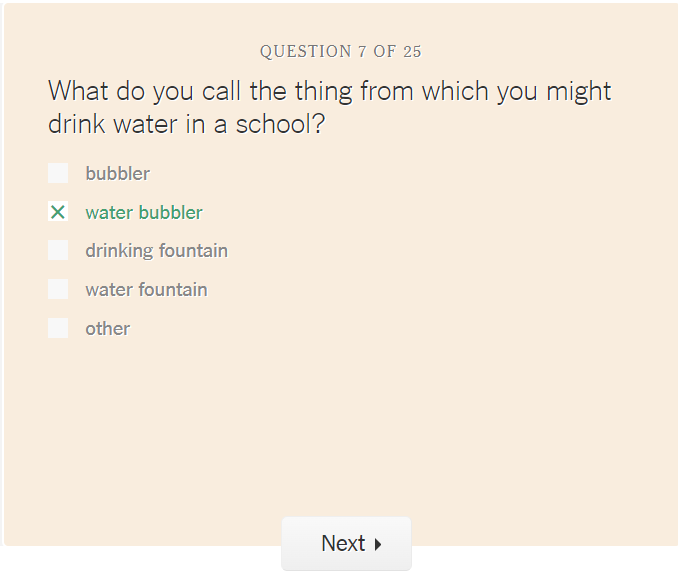Click the question heading text
Viewport: 678px width, 578px height.
pyautogui.click(x=329, y=107)
